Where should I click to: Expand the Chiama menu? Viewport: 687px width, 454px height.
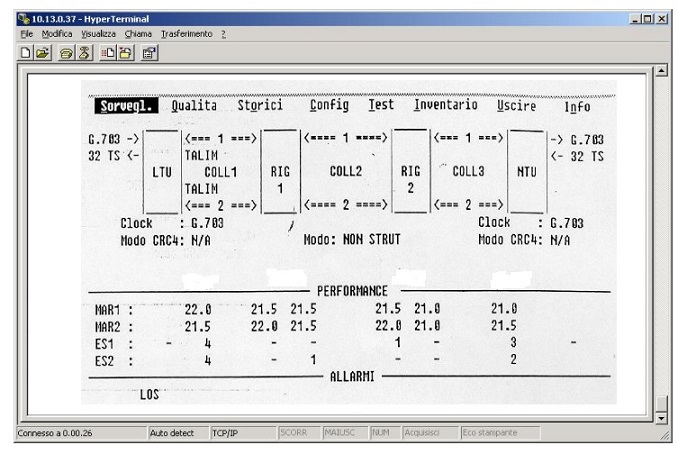(x=138, y=34)
